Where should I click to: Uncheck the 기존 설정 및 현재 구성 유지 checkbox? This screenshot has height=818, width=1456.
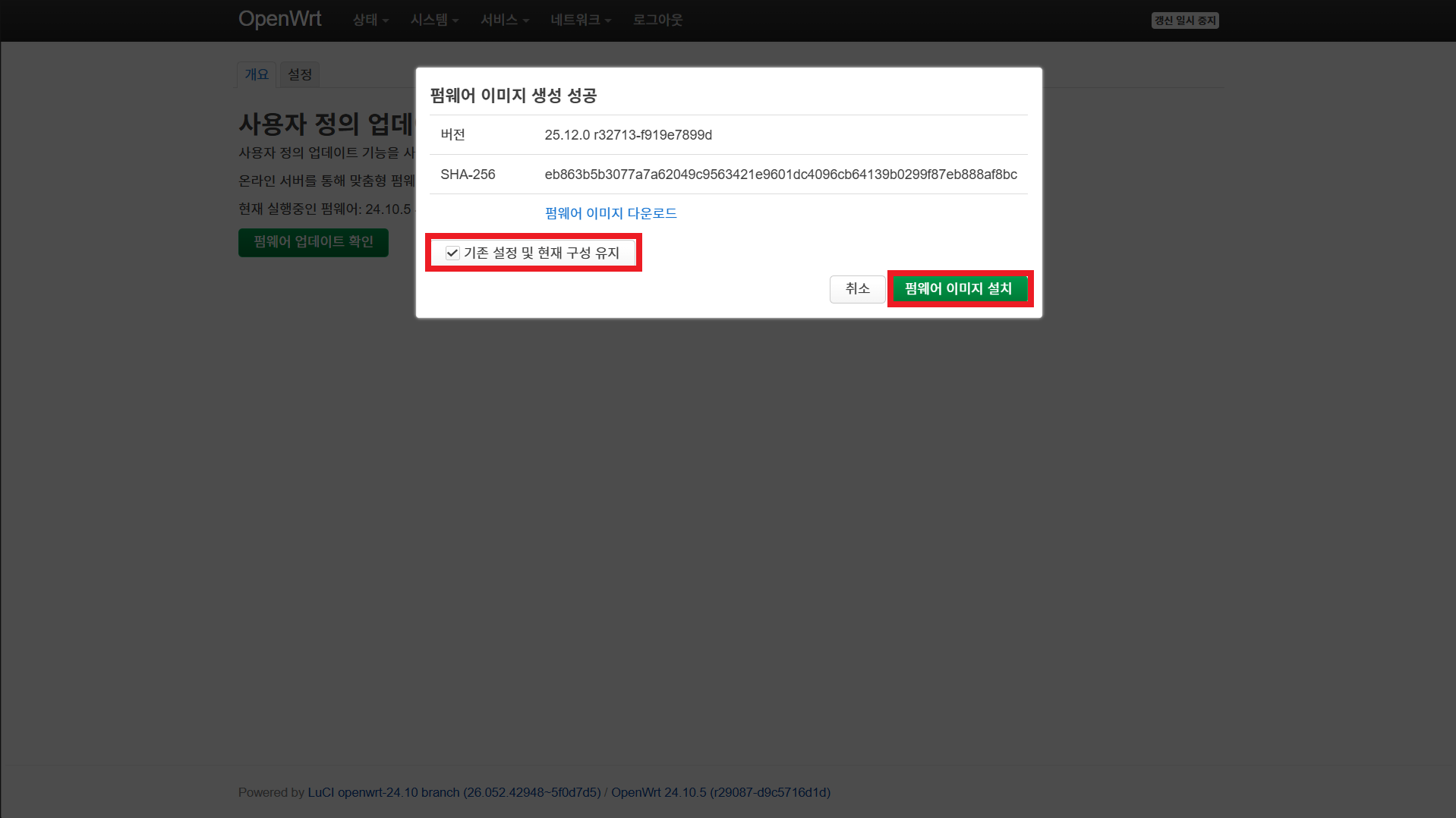(x=452, y=253)
